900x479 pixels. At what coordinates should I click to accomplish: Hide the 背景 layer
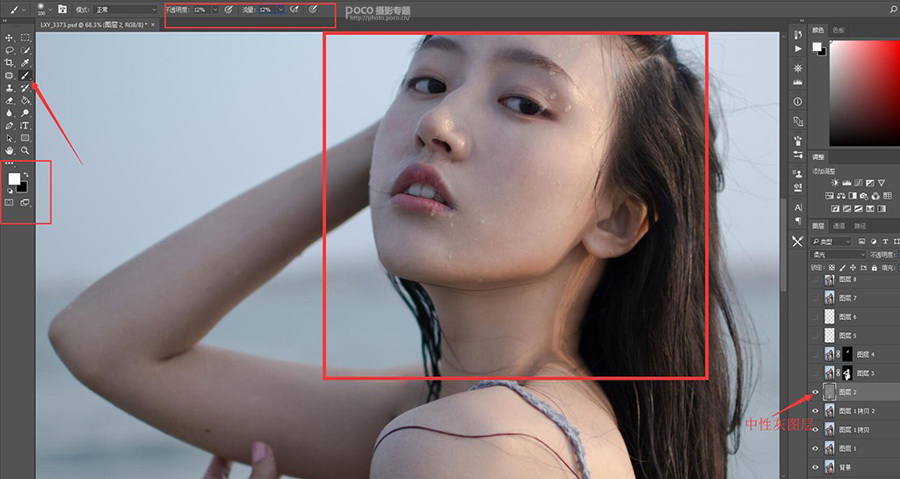coord(815,468)
